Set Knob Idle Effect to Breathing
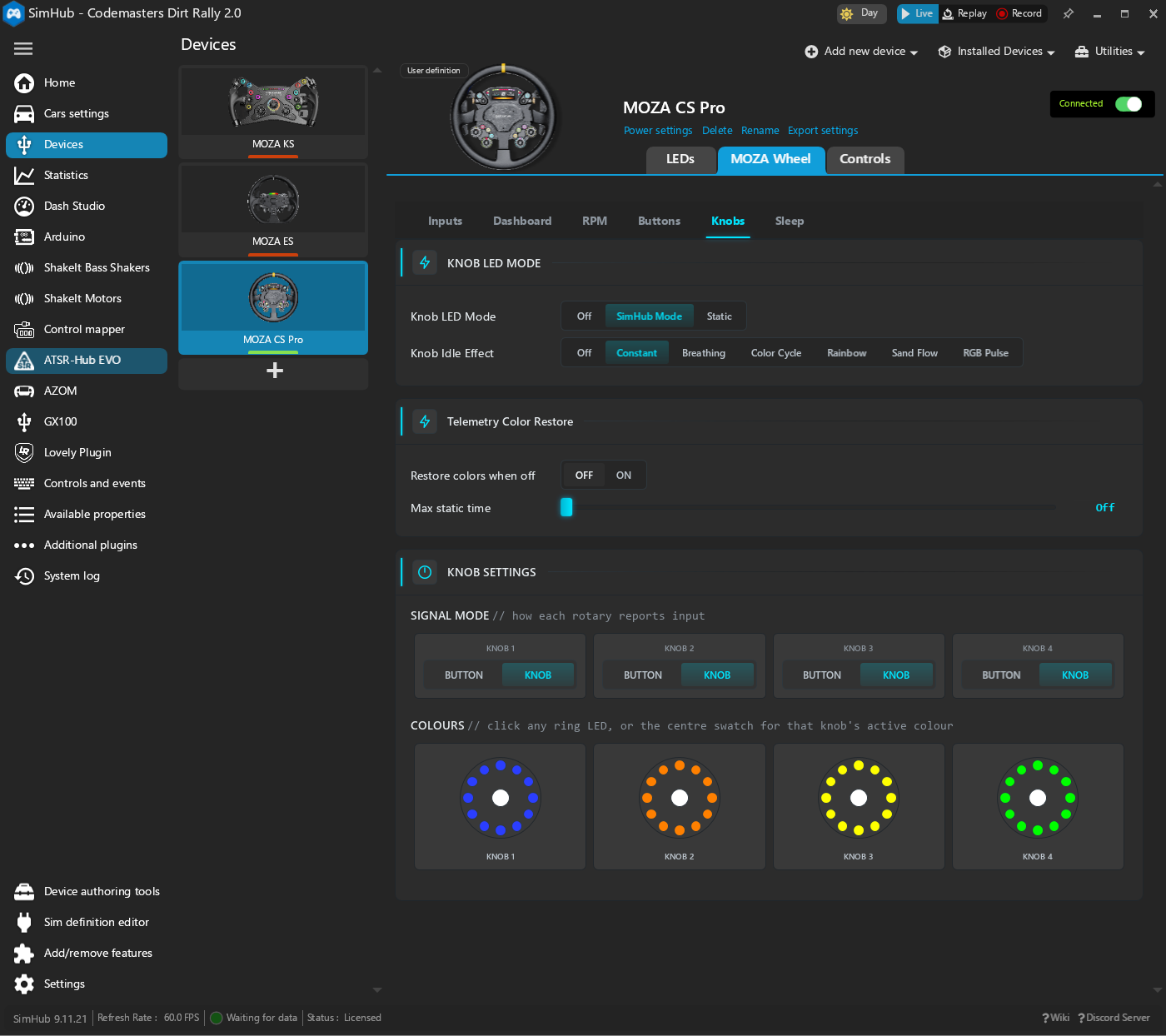The width and height of the screenshot is (1166, 1036). (x=704, y=353)
